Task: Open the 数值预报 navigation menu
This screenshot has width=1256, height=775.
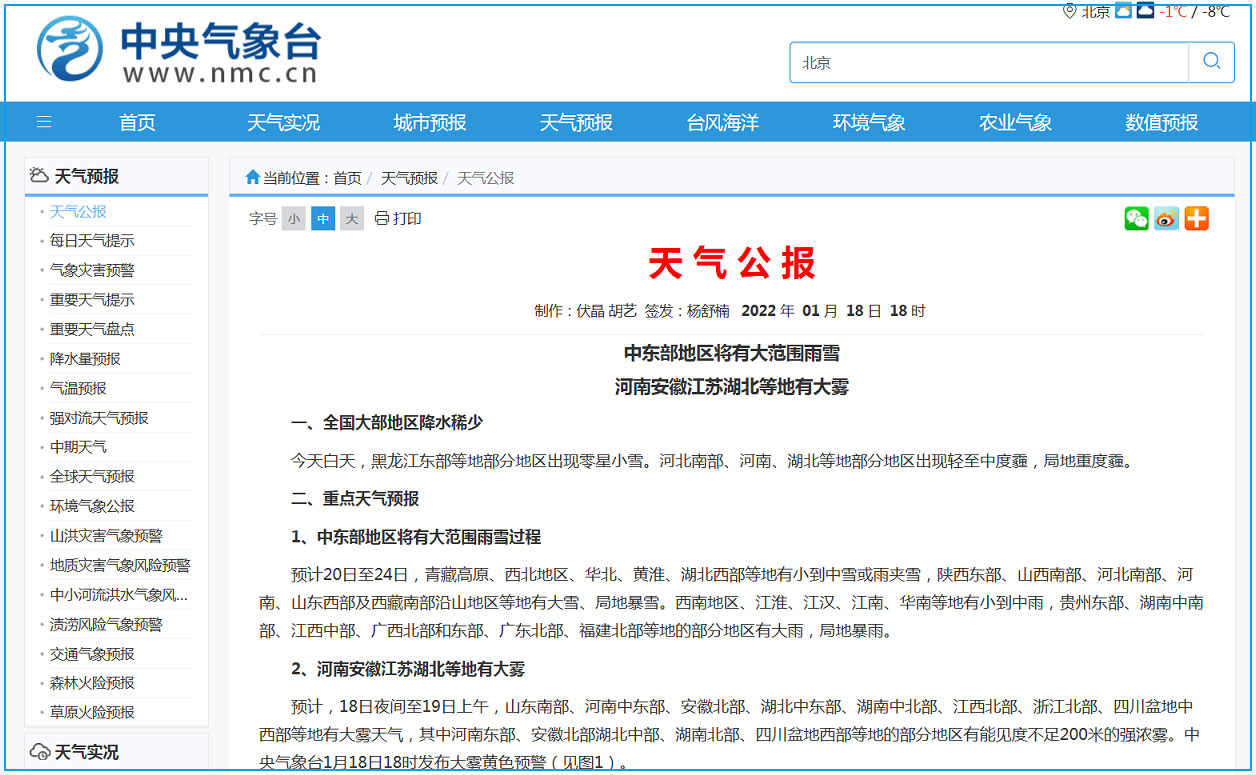Action: [x=1161, y=122]
